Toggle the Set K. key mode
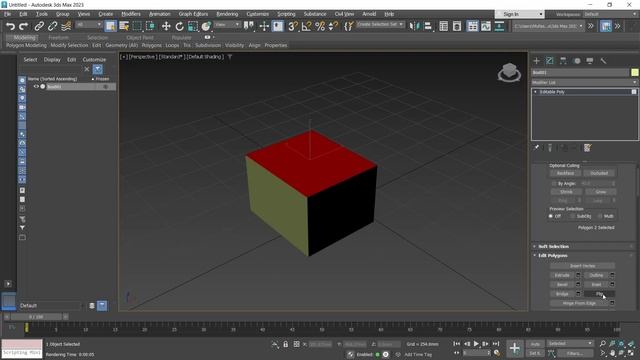 (535, 353)
